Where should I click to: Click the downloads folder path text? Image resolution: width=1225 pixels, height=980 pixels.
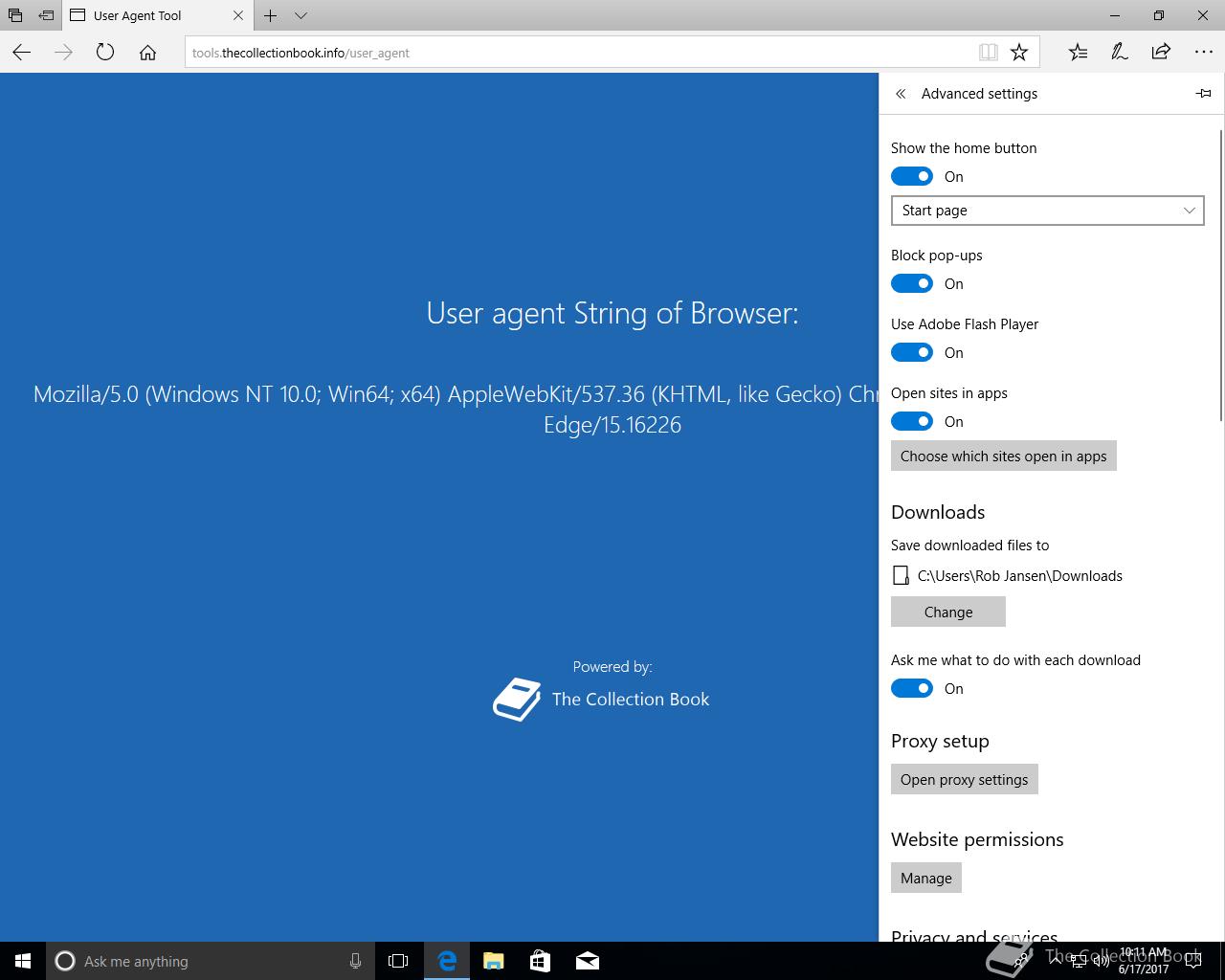pos(1019,575)
